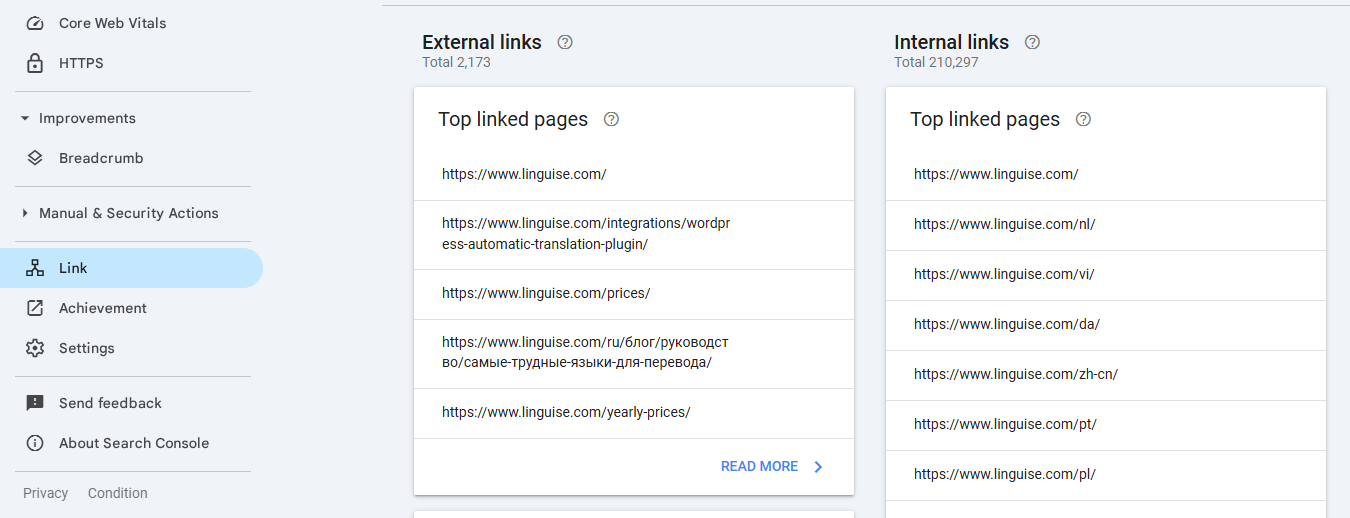Click help icon in External Top linked pages card
This screenshot has height=518, width=1350.
[612, 119]
